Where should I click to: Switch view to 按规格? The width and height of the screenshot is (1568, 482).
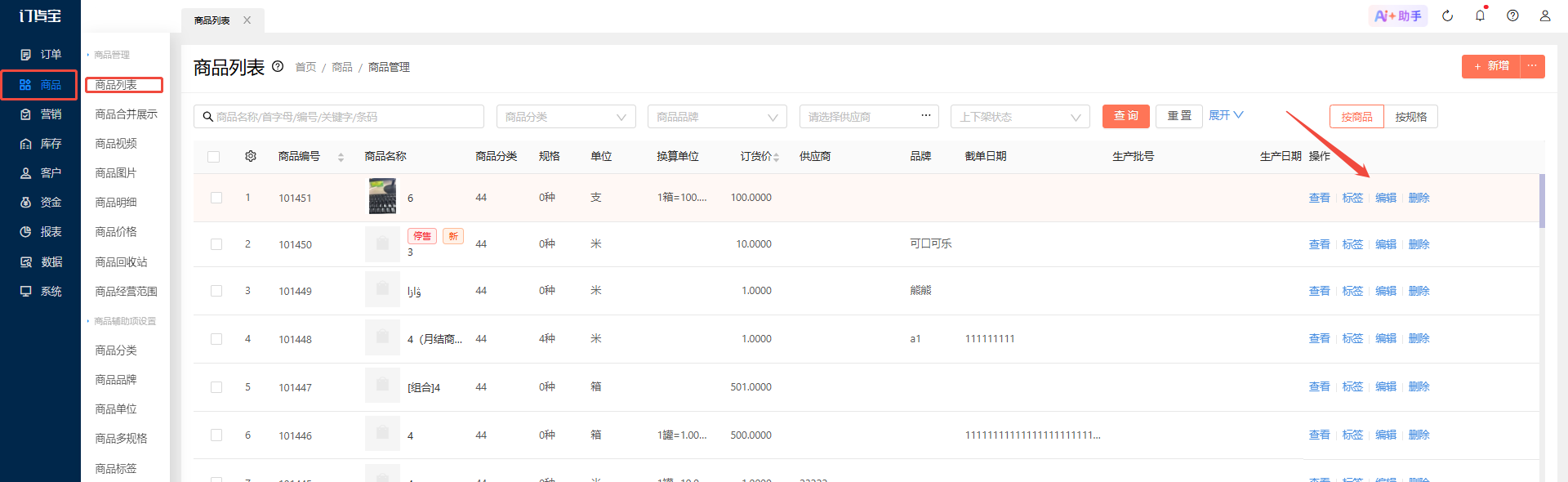pos(1411,117)
